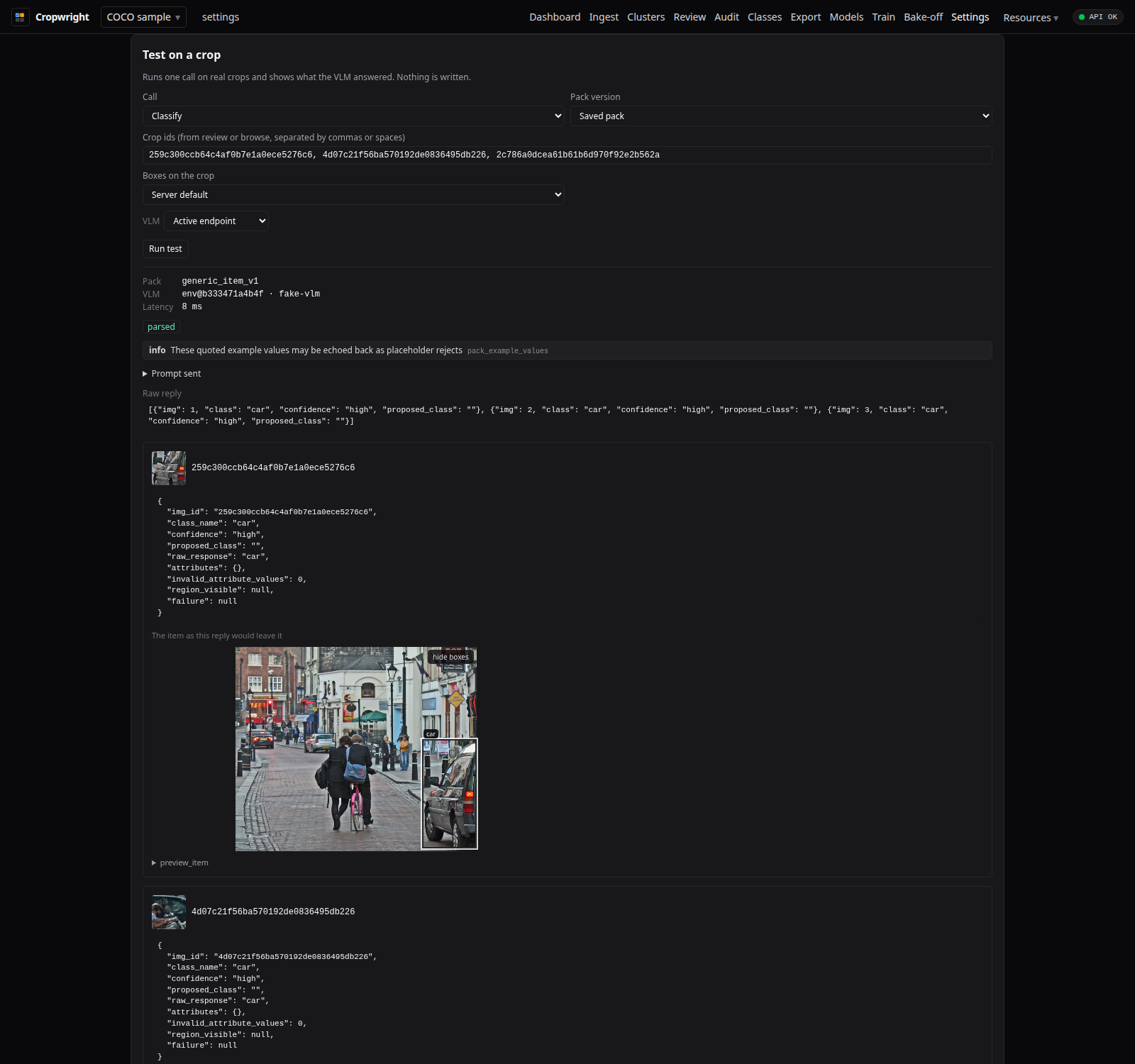Select the Settings nav item
The image size is (1135, 1064).
tap(970, 17)
